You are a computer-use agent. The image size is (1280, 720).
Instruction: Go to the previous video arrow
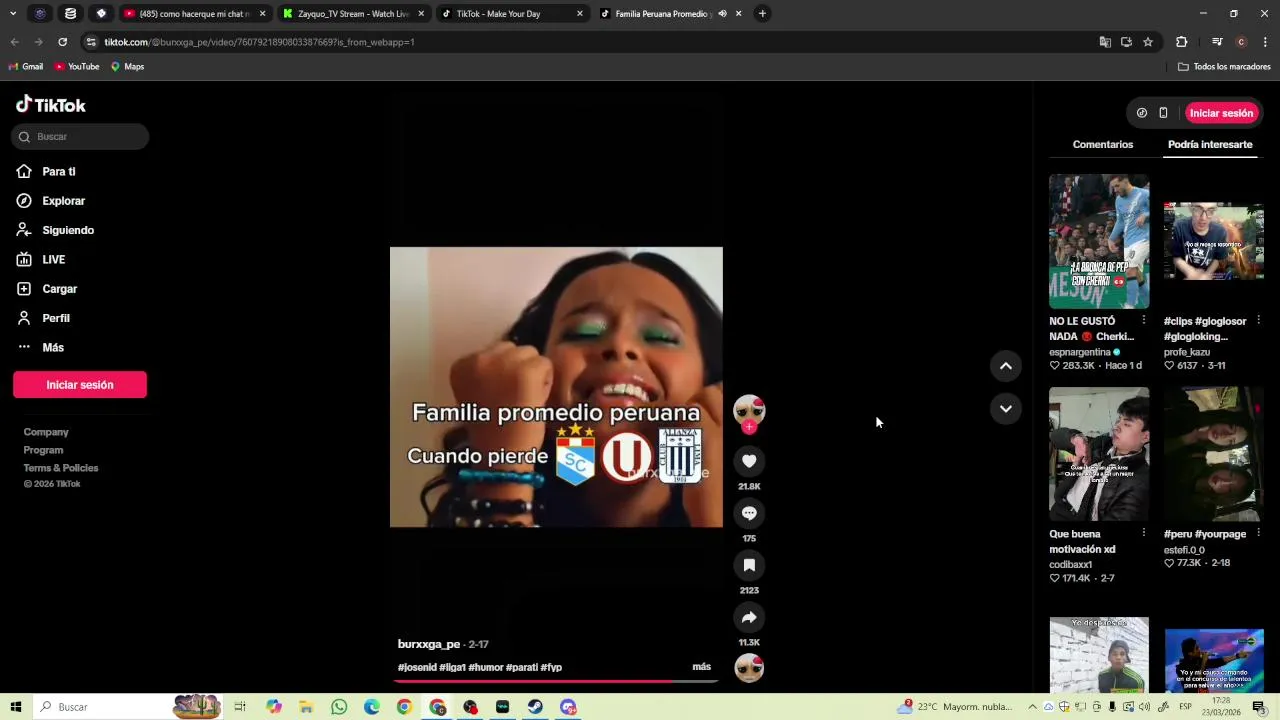pyautogui.click(x=1006, y=366)
